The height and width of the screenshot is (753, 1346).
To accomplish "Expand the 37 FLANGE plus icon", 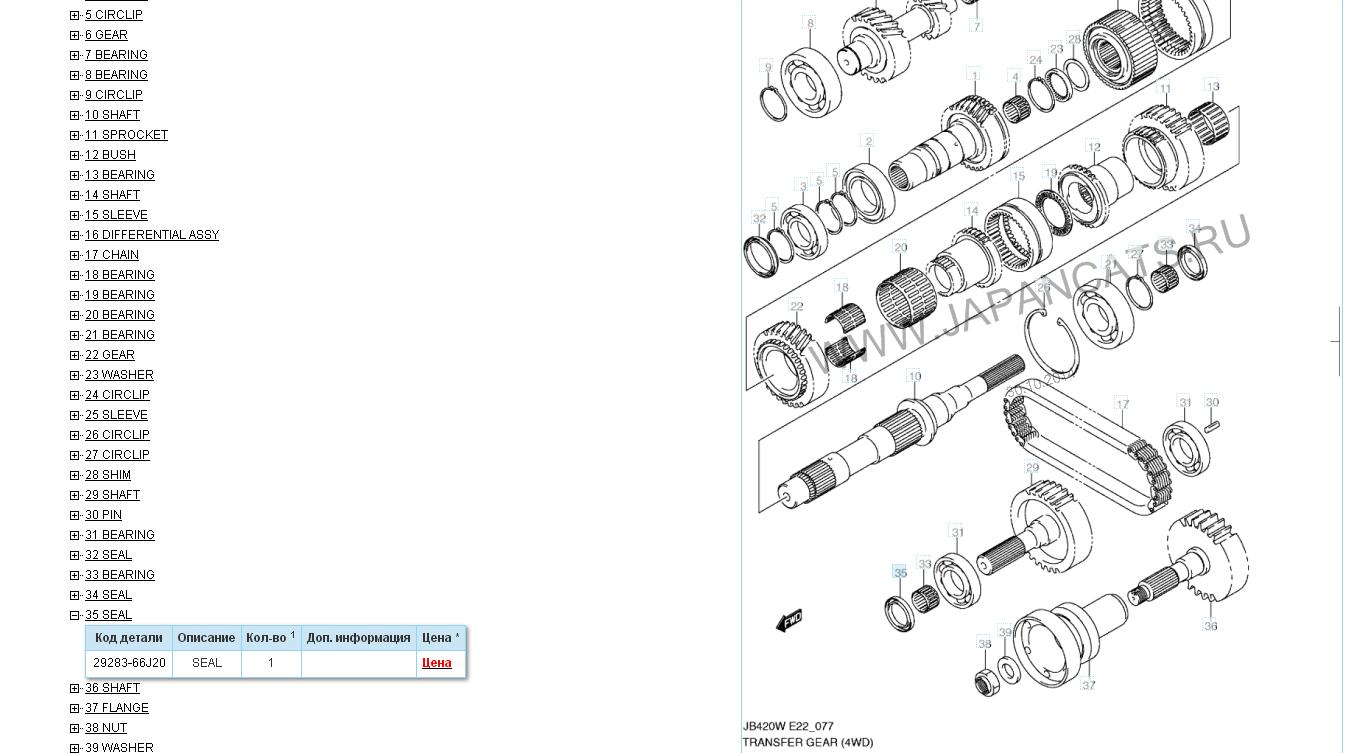I will (x=75, y=708).
